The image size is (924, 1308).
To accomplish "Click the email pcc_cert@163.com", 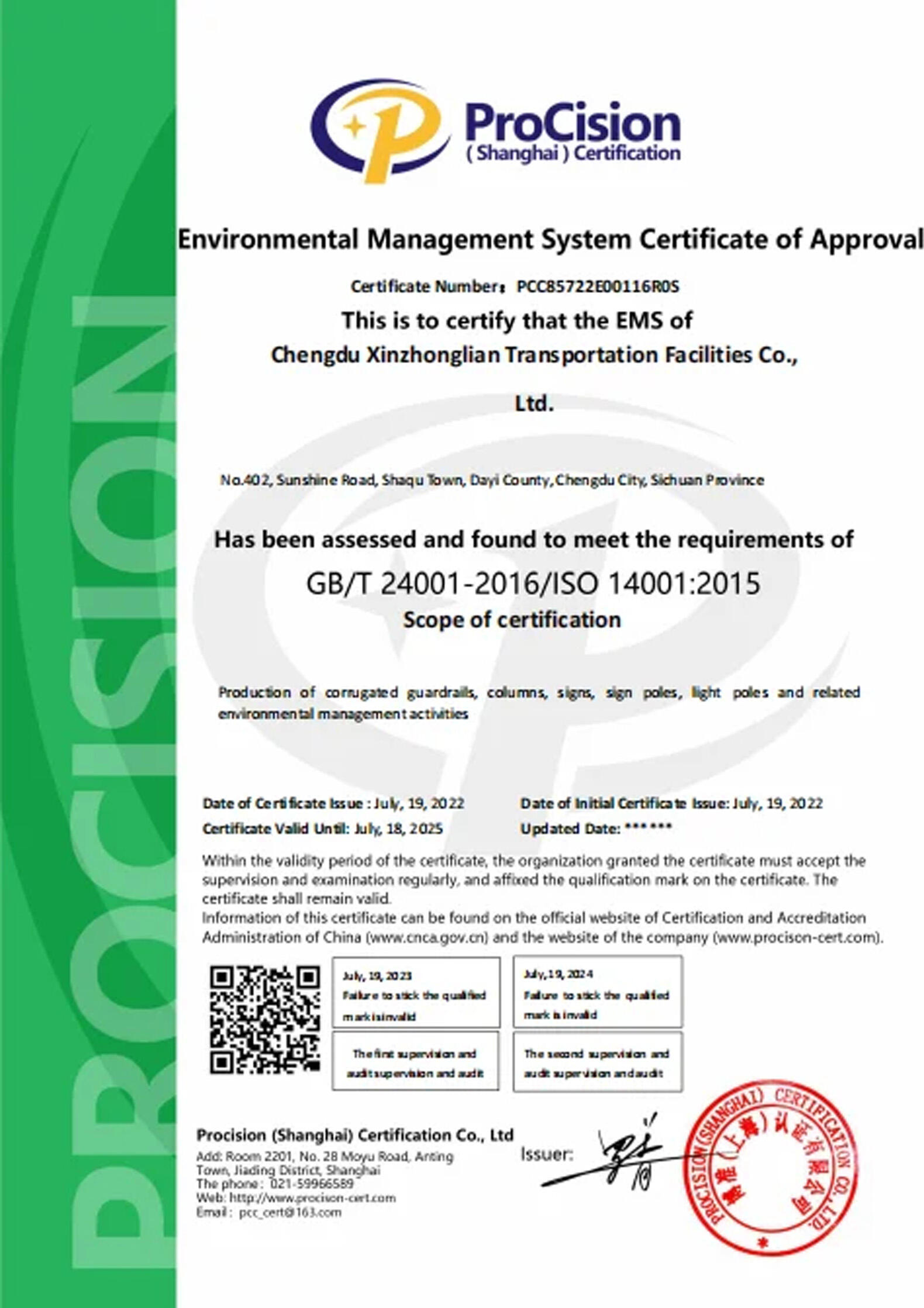I will (x=289, y=1212).
